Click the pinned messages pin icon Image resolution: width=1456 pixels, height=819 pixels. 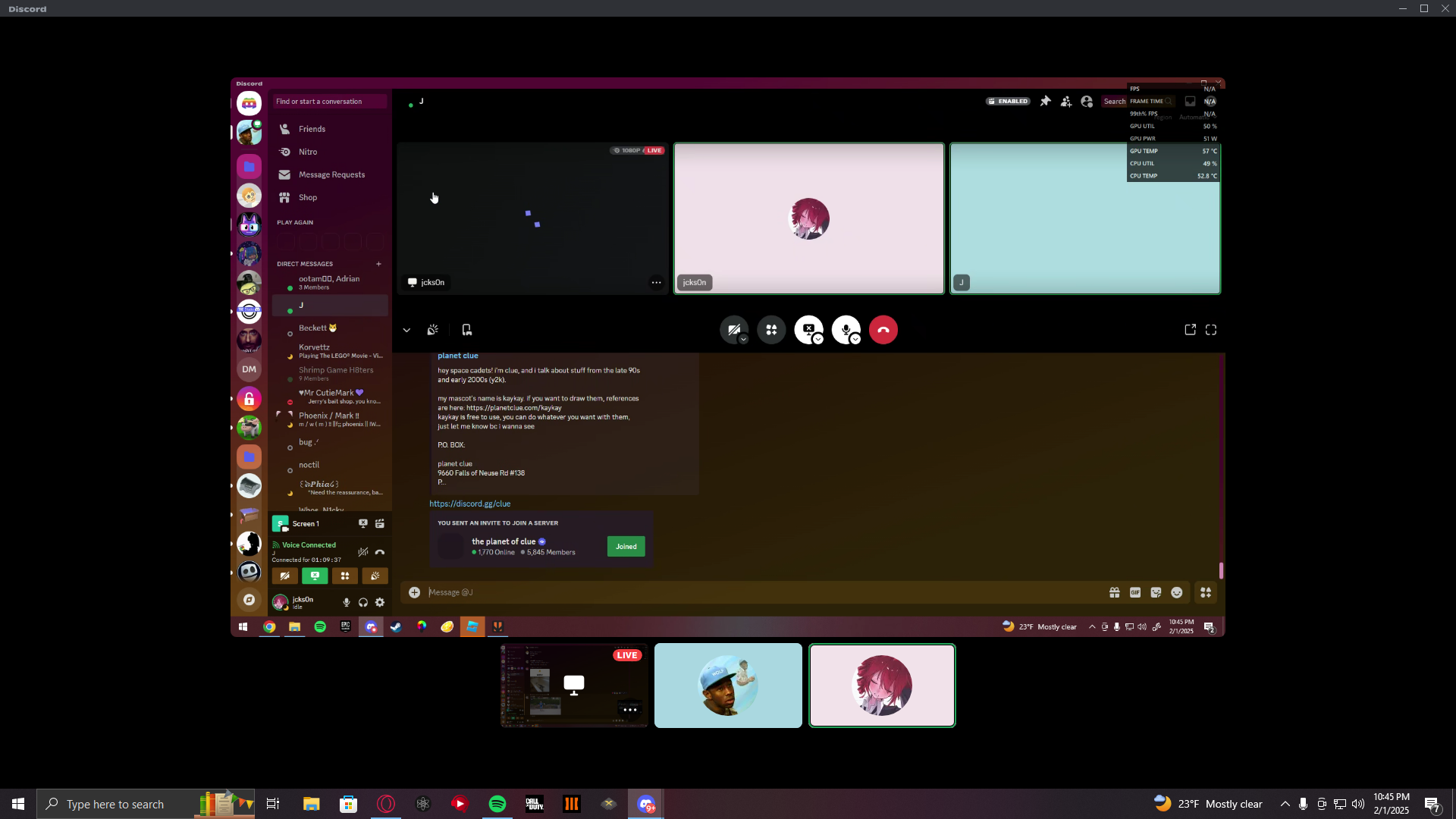[1045, 101]
